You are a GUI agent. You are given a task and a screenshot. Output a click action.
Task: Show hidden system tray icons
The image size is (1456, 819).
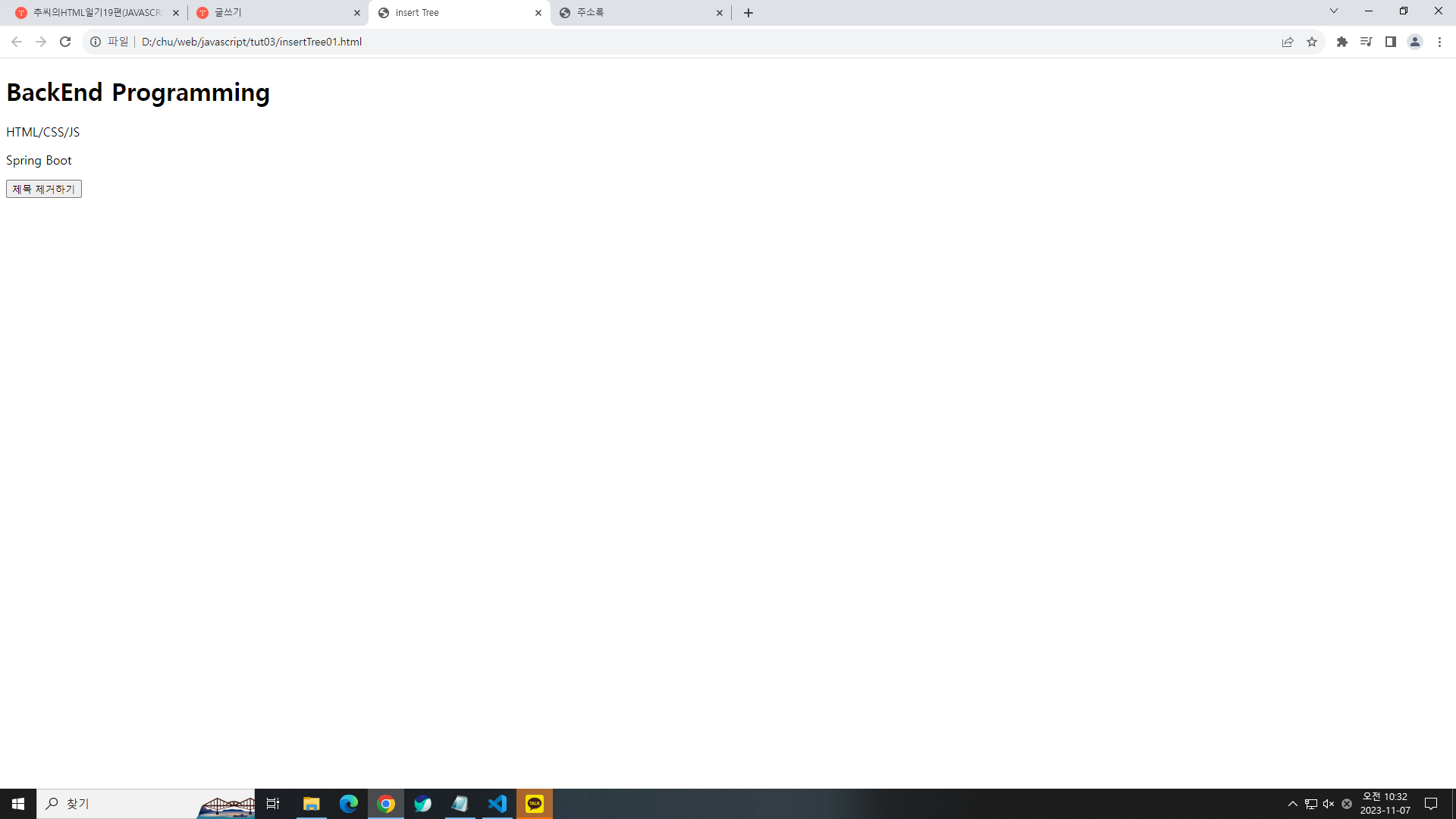pos(1292,804)
